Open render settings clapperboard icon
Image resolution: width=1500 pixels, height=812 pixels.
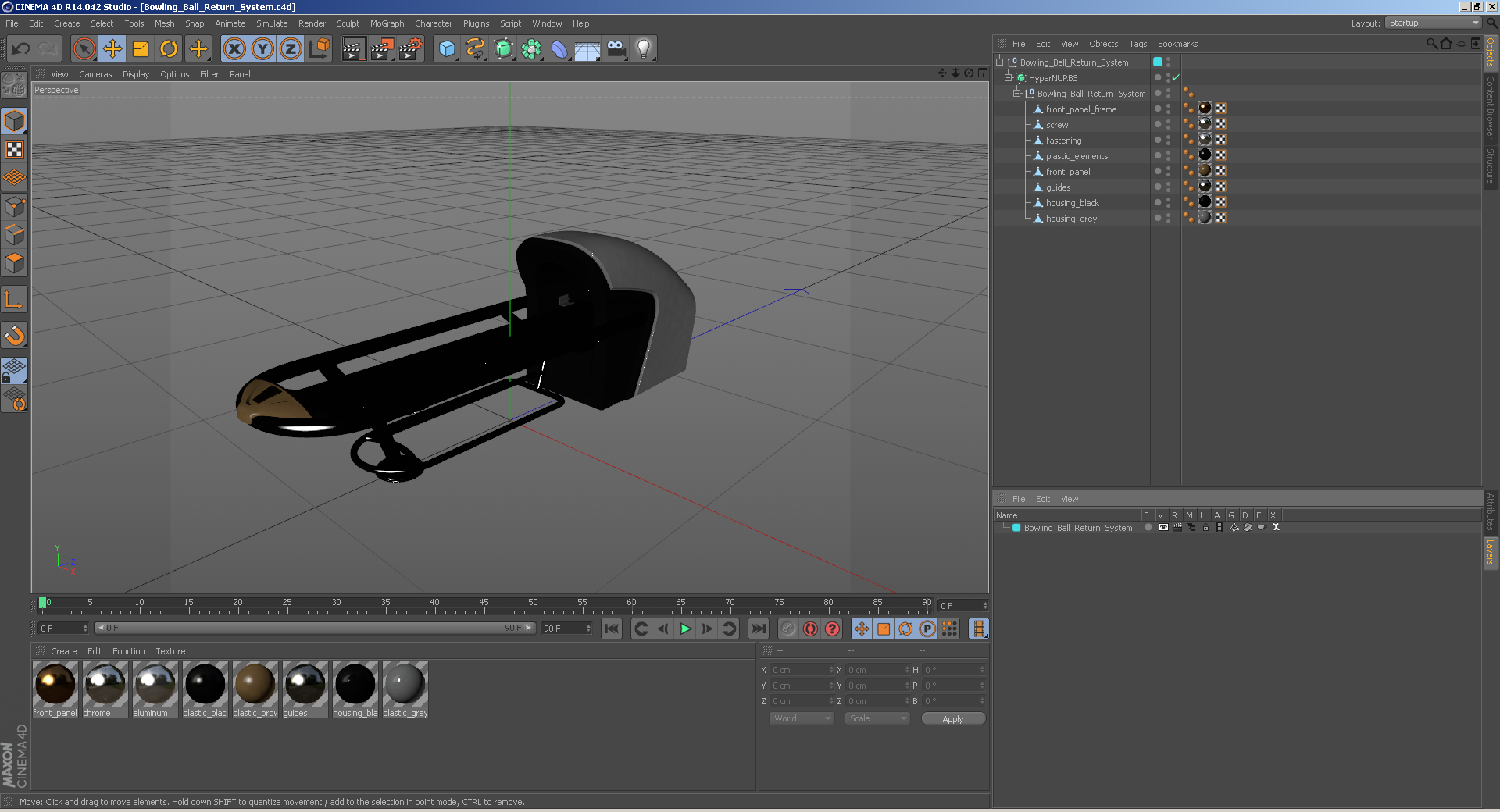pyautogui.click(x=410, y=48)
